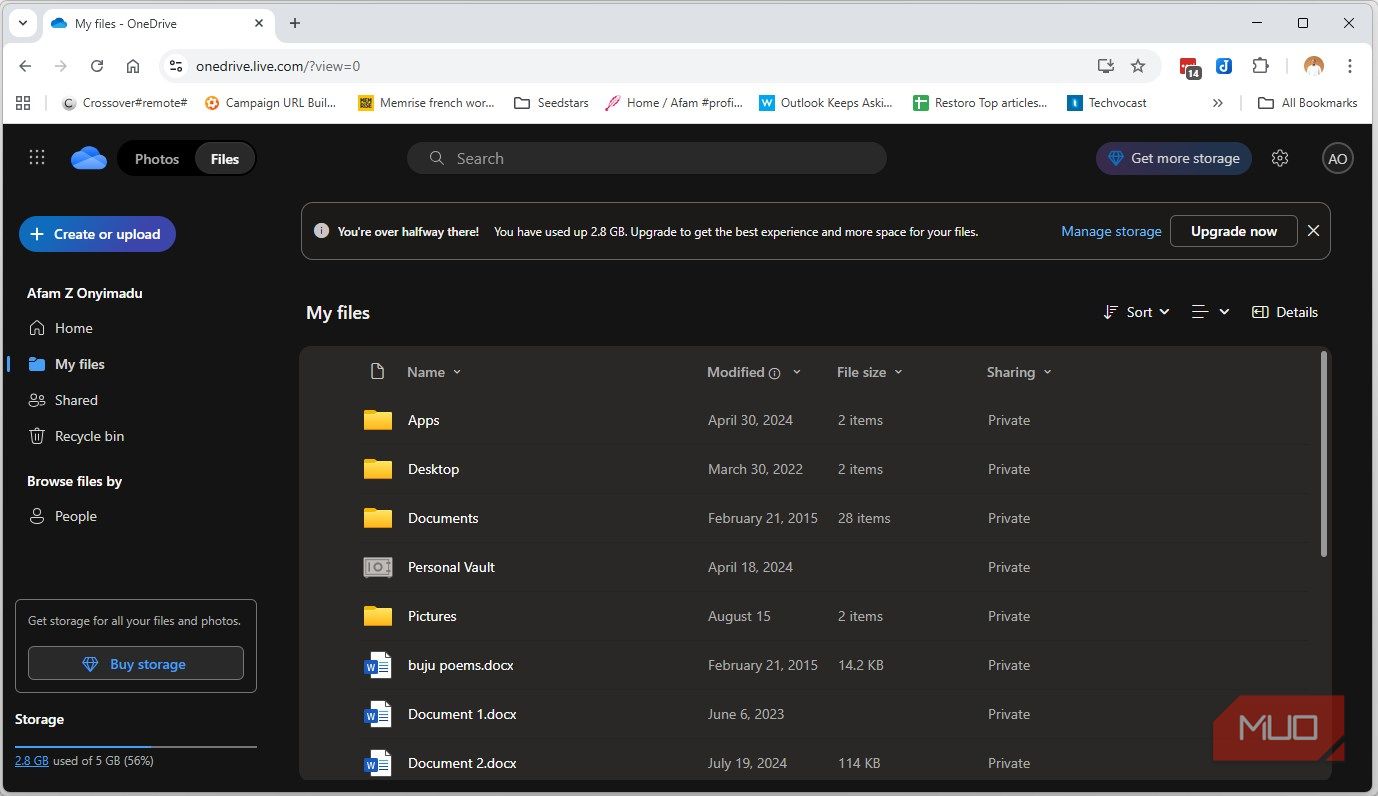Open Shared in sidebar

point(76,400)
